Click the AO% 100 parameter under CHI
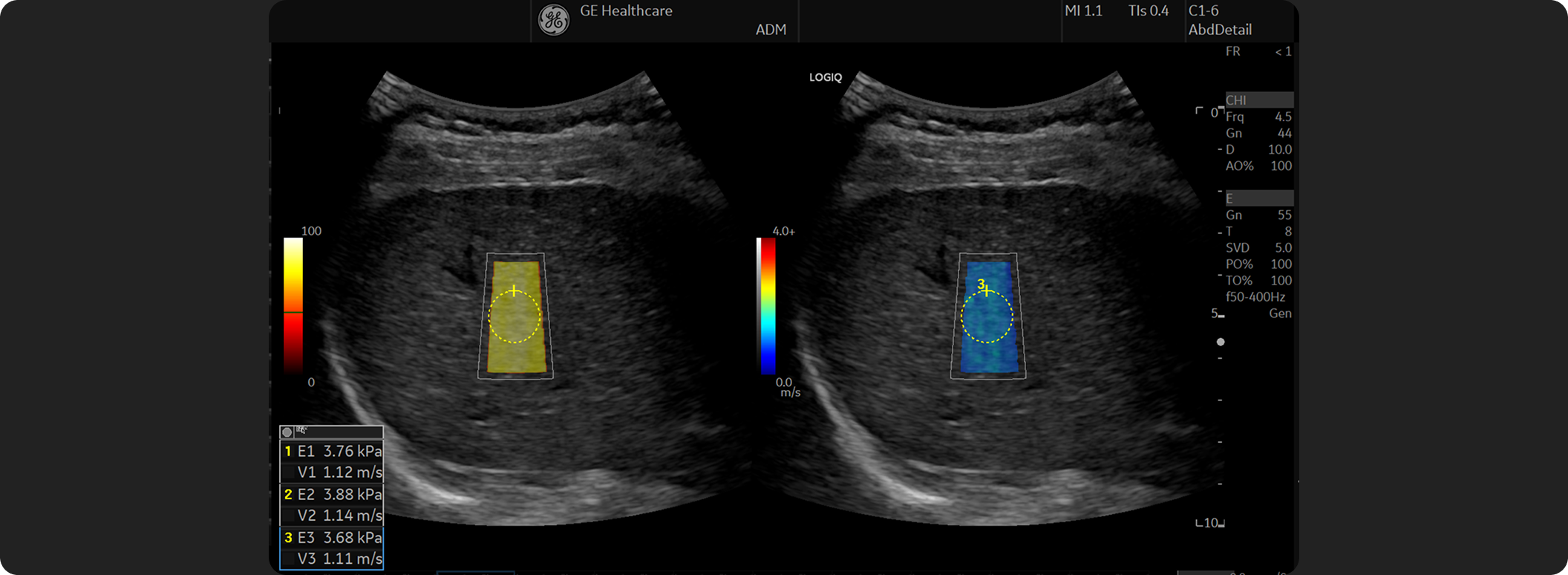The image size is (1568, 575). 1258,166
